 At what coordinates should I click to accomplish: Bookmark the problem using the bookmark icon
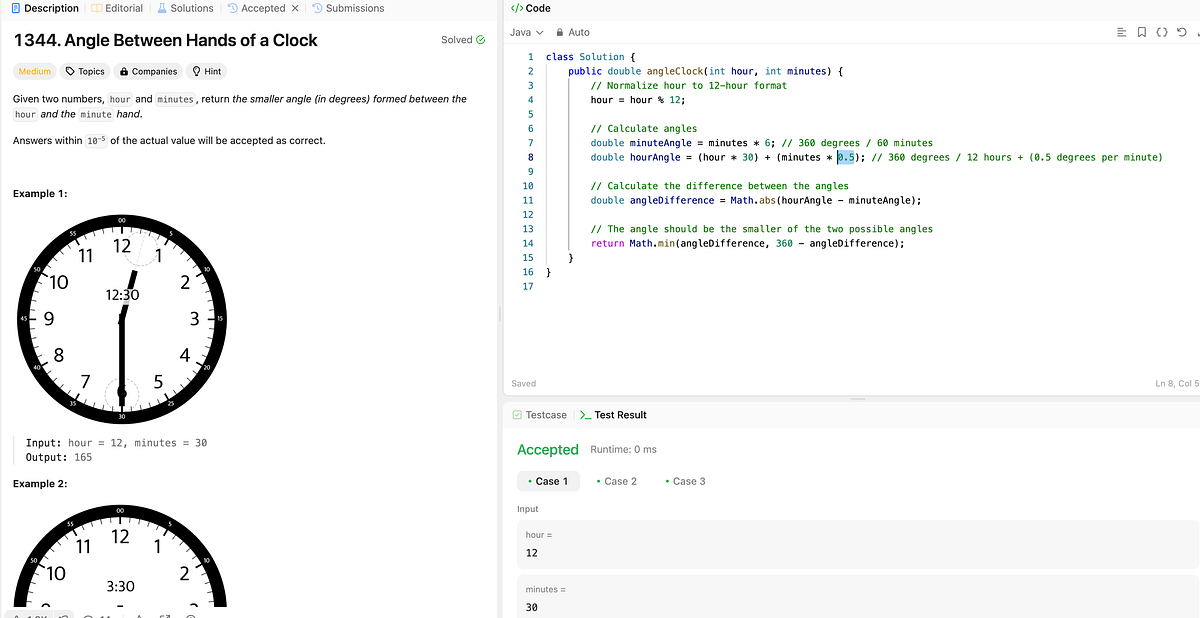click(1142, 32)
